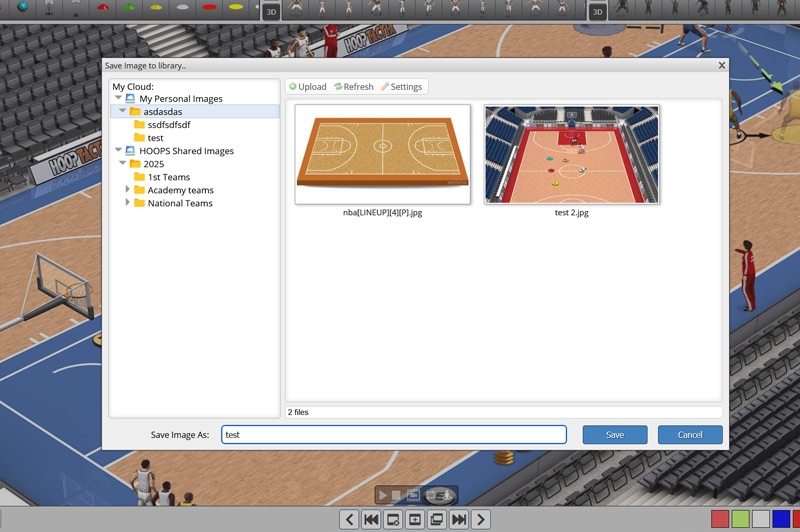Click the next arrow in the bottom toolbar

[481, 519]
